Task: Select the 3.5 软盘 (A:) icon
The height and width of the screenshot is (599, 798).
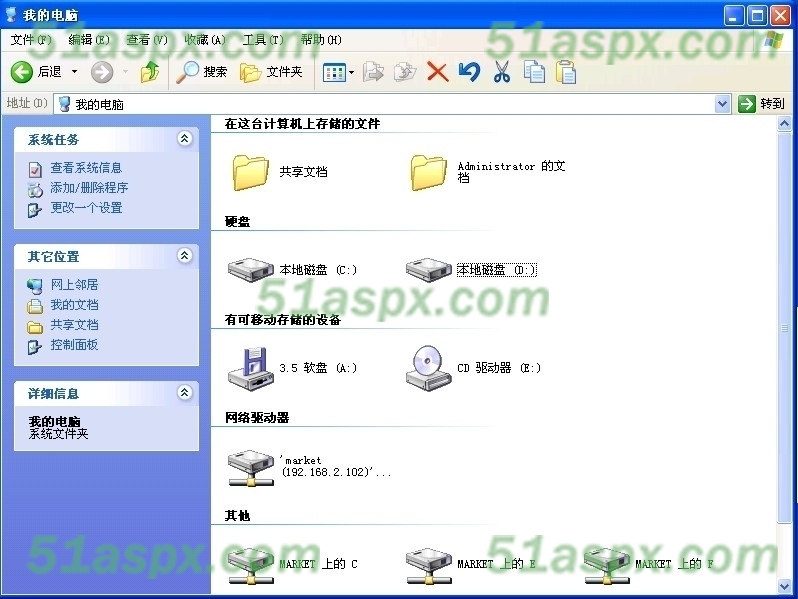Action: click(x=250, y=369)
